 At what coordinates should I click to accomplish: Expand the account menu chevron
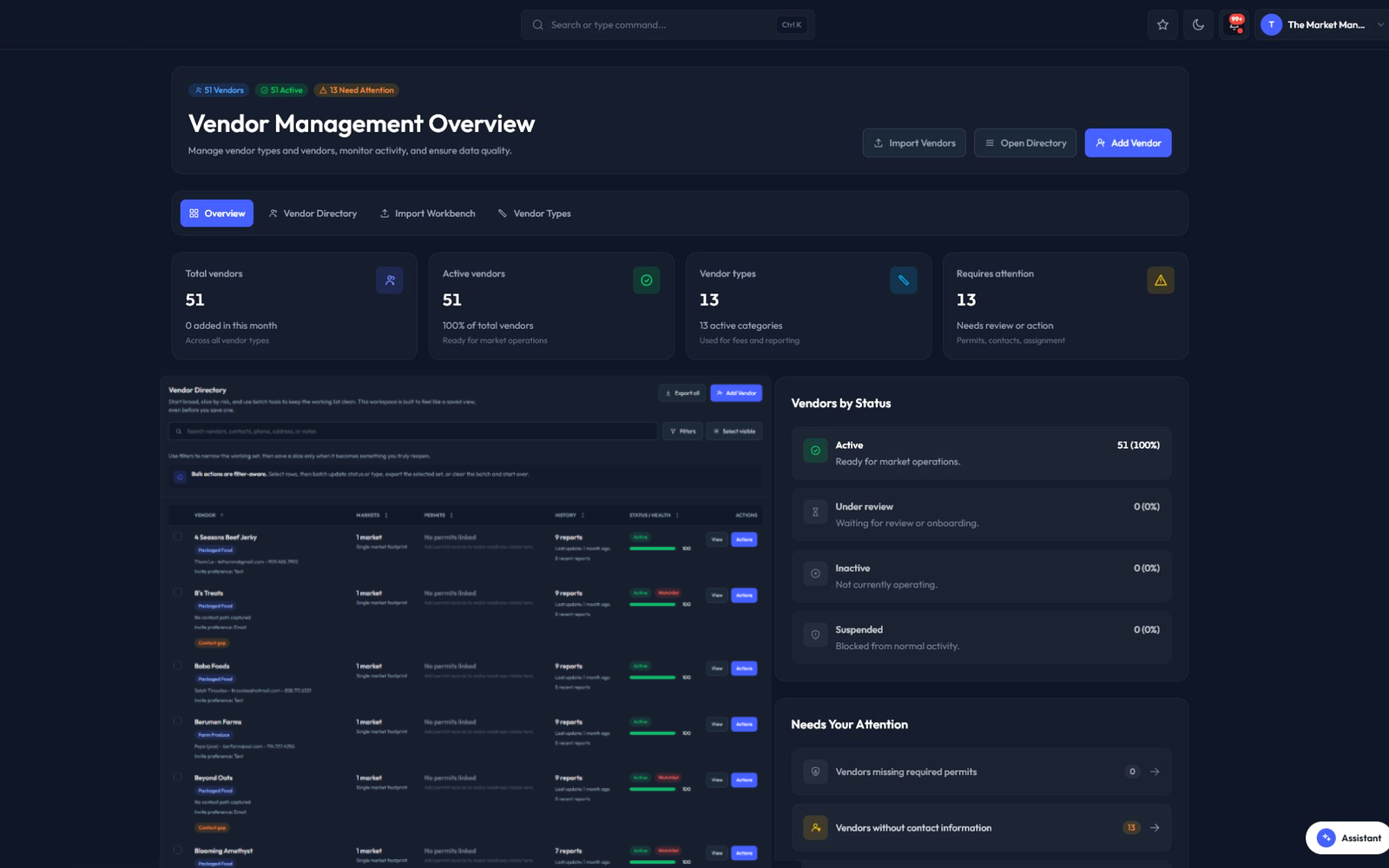point(1380,24)
